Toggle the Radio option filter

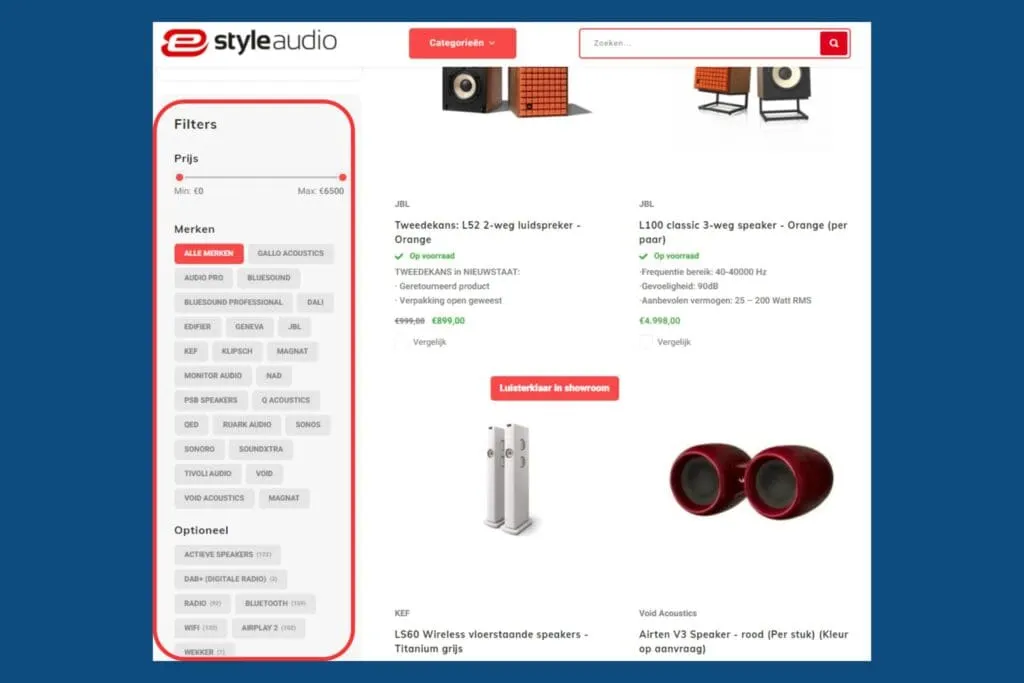[x=202, y=603]
